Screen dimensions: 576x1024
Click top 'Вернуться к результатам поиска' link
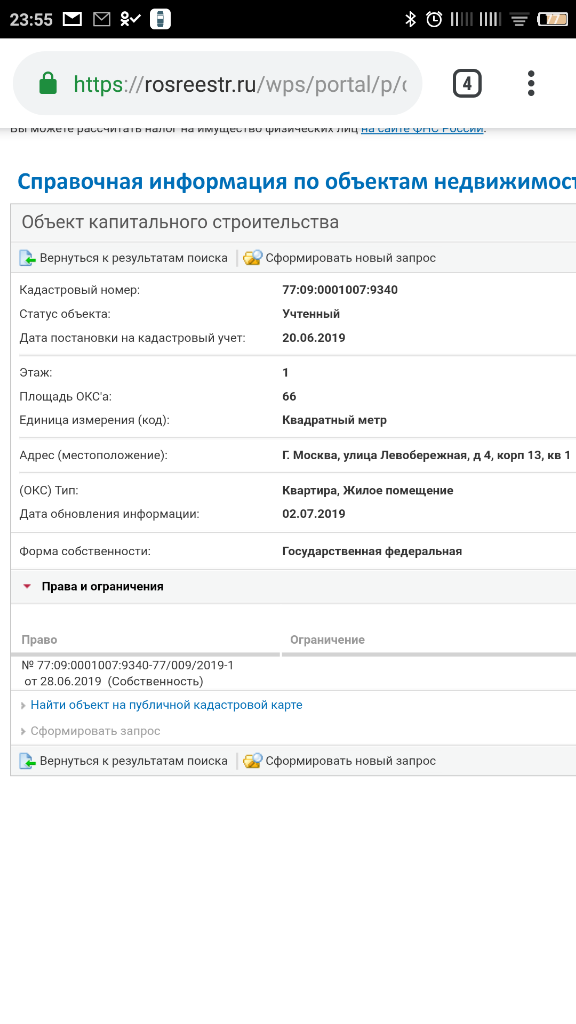[x=133, y=258]
